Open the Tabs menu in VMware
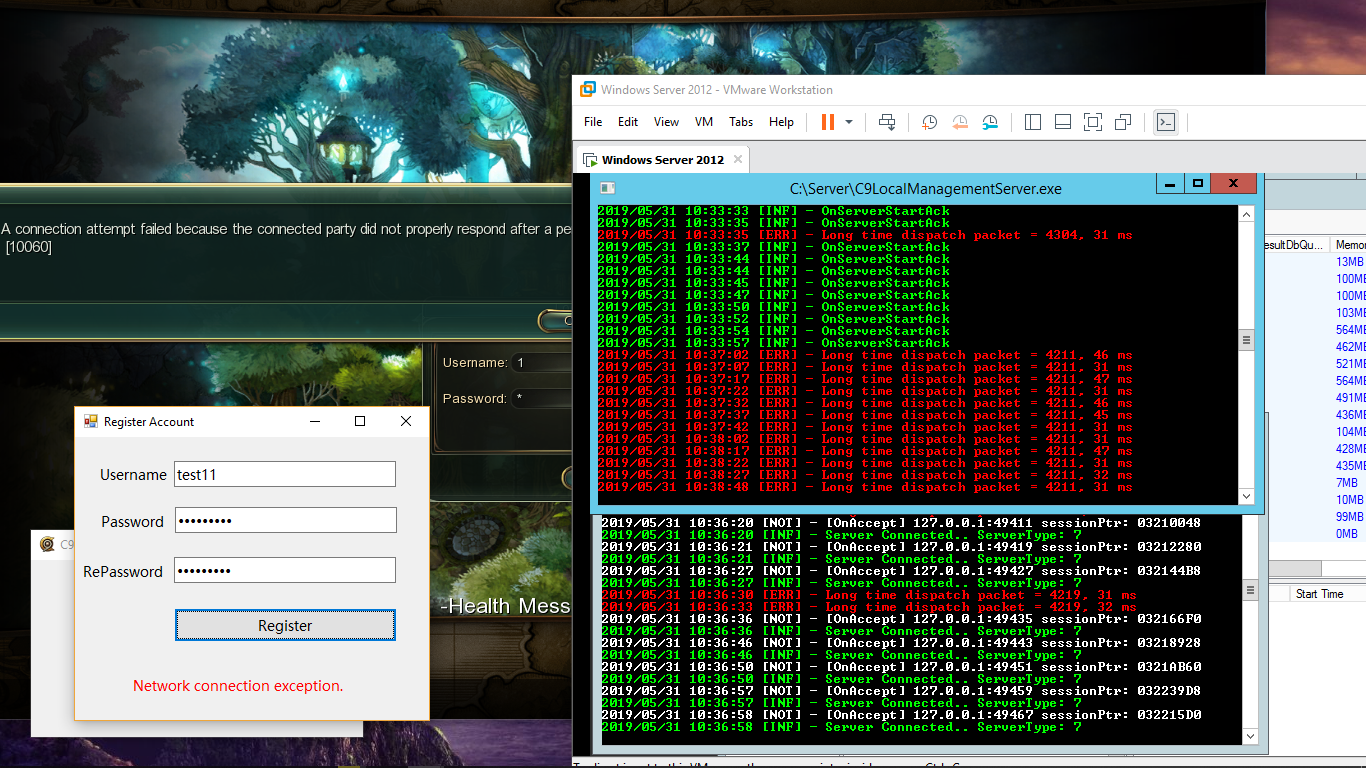 (x=741, y=122)
